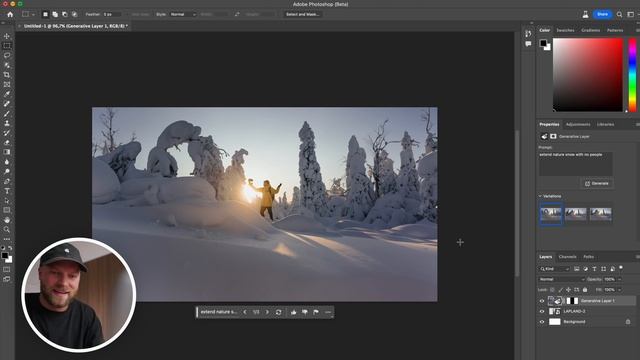The image size is (640, 360).
Task: Go to previous variation arrow
Action: pyautogui.click(x=245, y=312)
